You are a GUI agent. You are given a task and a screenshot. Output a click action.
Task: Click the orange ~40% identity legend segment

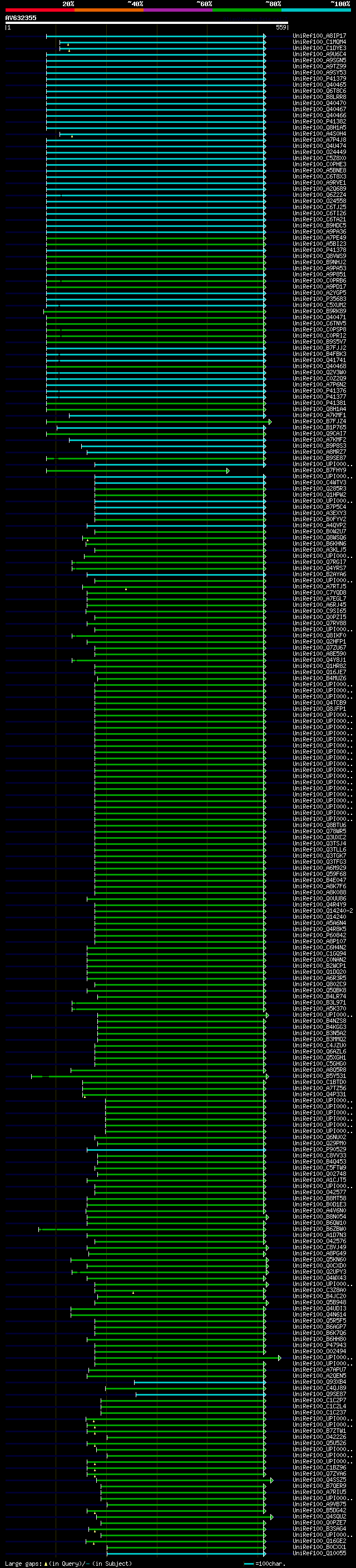pos(109,10)
